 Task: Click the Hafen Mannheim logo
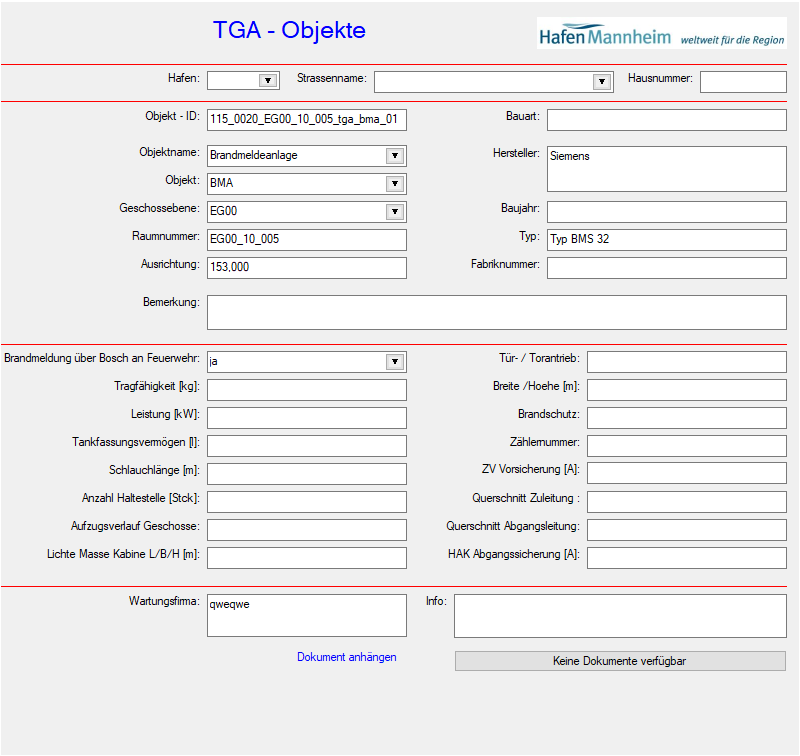click(661, 33)
